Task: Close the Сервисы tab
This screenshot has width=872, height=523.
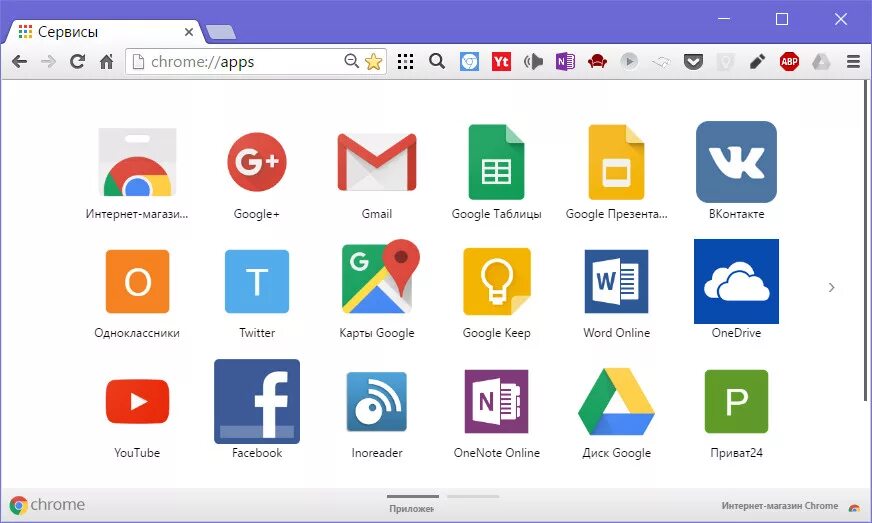Action: [x=189, y=32]
